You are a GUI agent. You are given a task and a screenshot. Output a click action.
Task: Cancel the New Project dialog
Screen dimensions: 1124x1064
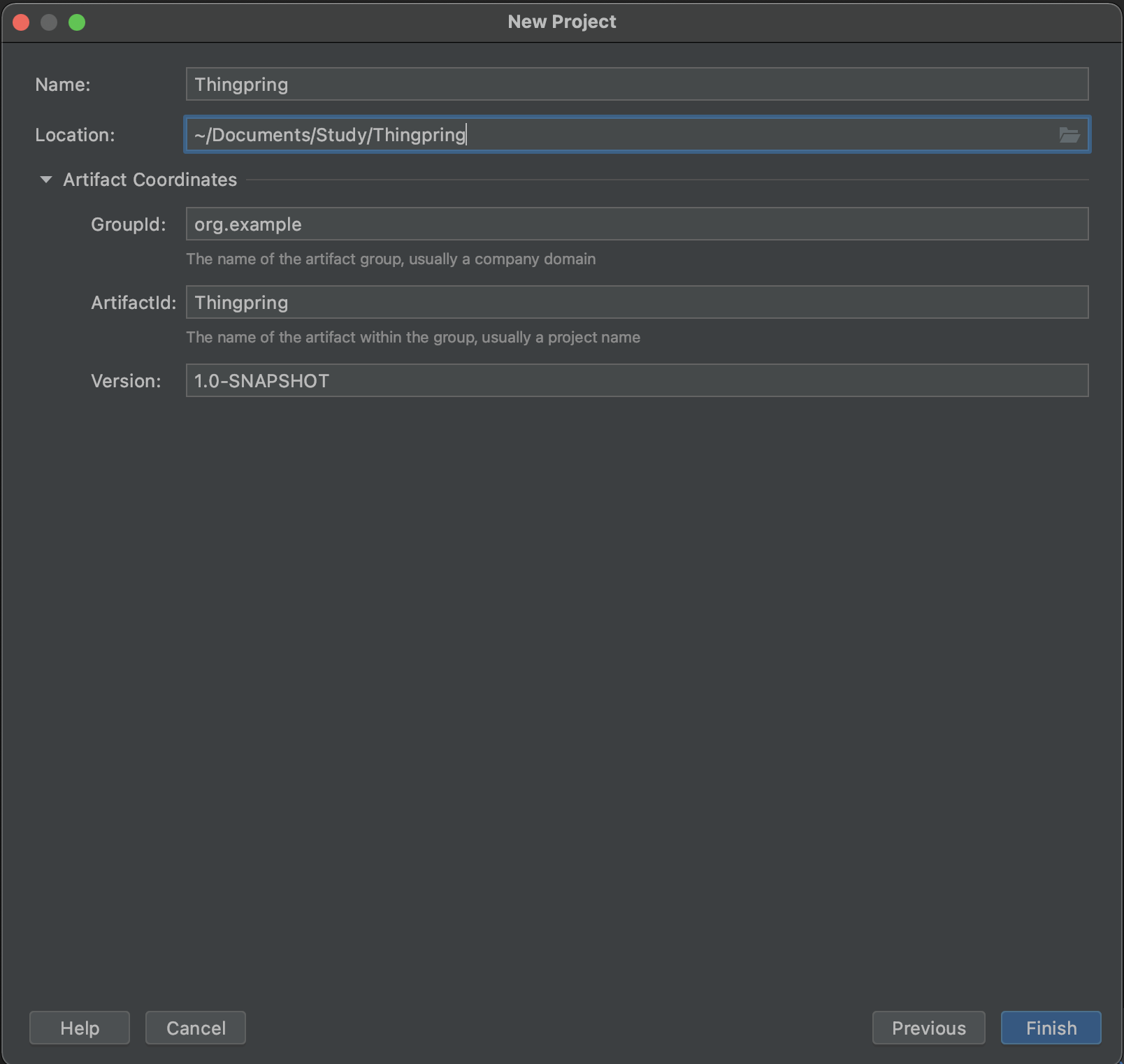(196, 1028)
